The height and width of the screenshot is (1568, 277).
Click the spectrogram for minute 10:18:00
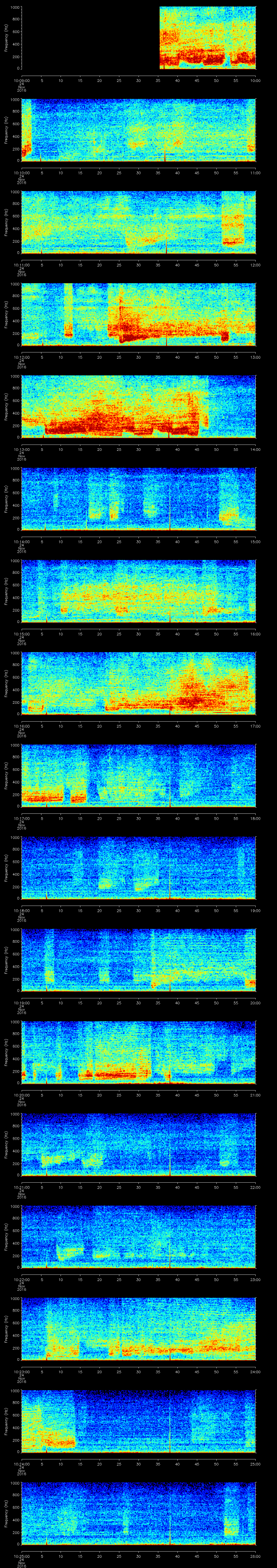pos(139,868)
